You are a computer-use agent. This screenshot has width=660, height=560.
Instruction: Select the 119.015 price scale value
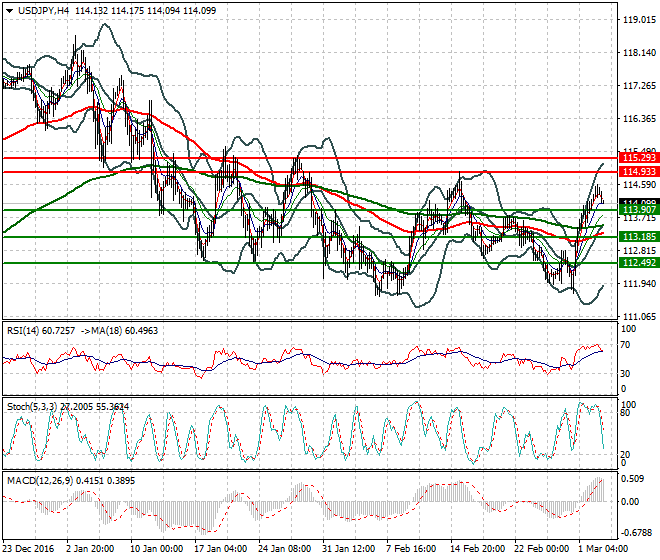[x=639, y=20]
